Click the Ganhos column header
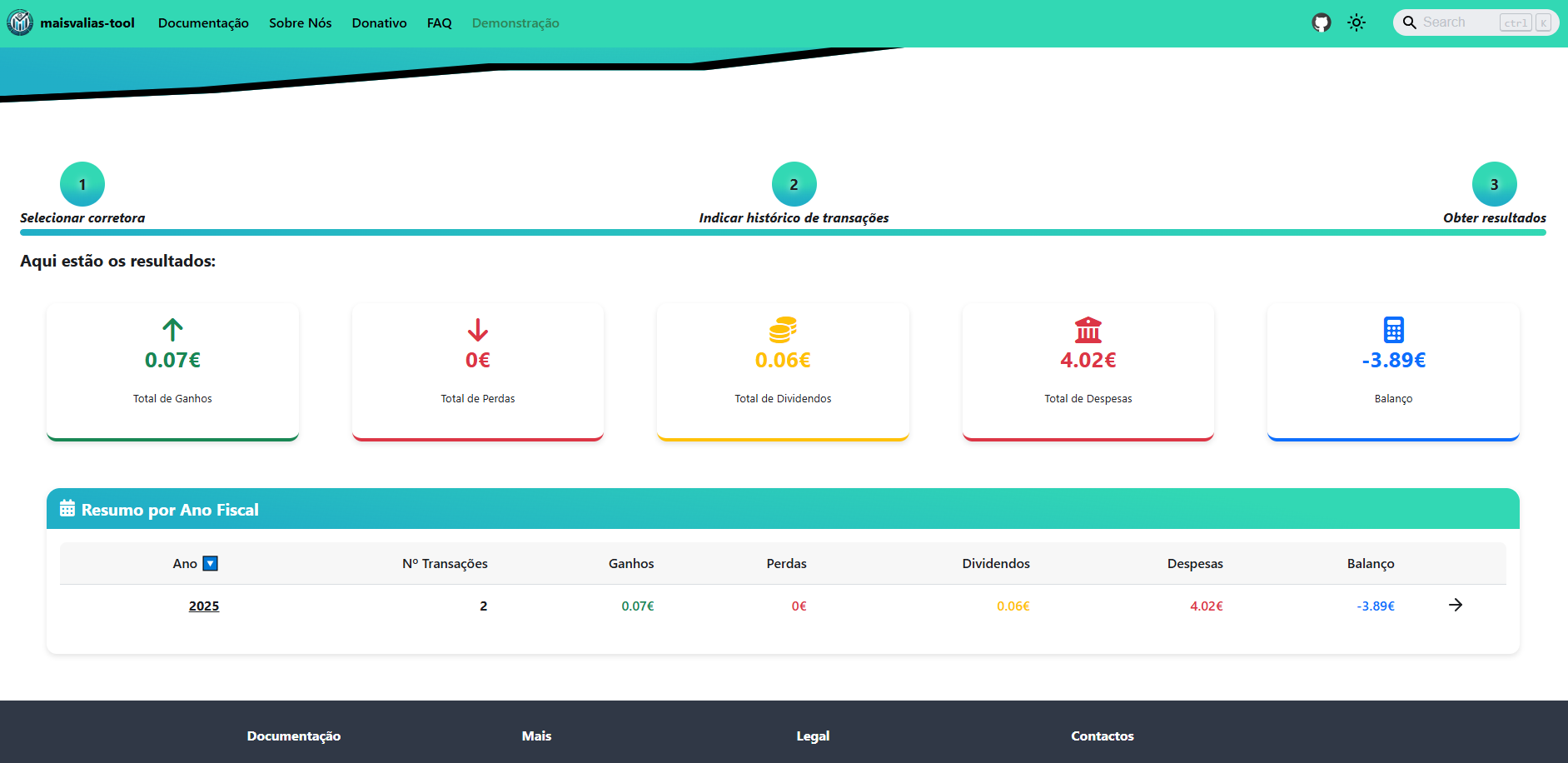The image size is (1568, 763). click(x=631, y=564)
